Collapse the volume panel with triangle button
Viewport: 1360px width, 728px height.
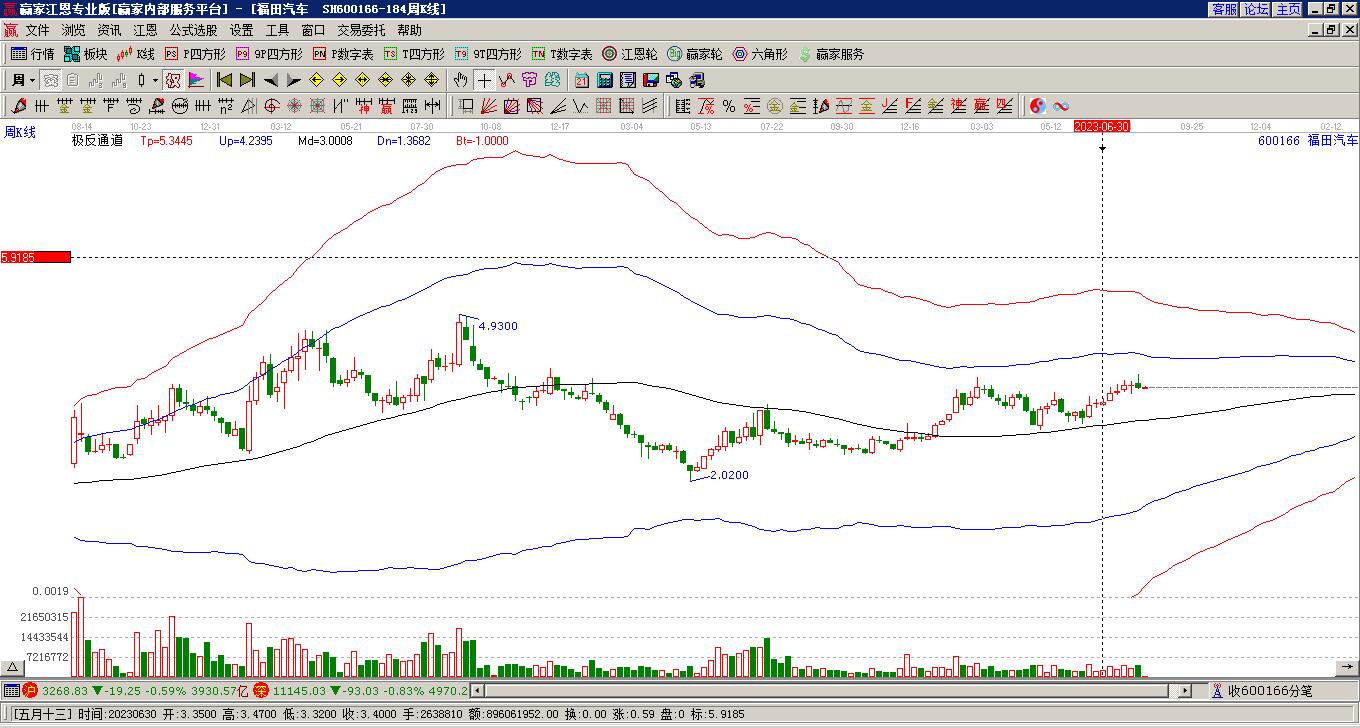pos(12,667)
